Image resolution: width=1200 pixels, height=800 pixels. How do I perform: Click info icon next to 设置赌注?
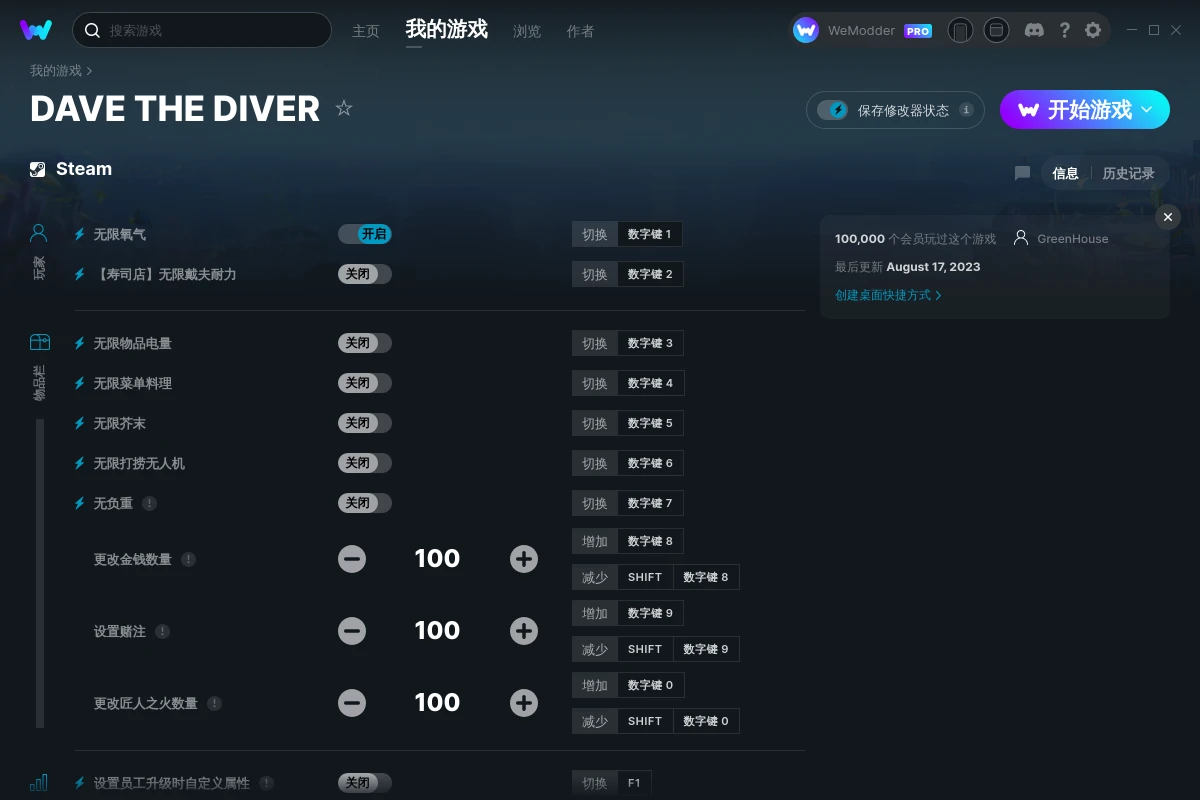click(162, 631)
